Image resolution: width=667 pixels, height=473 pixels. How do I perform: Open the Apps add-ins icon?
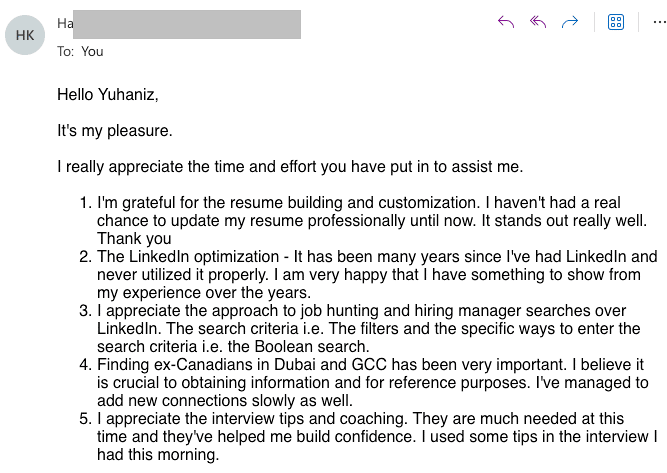(x=616, y=22)
